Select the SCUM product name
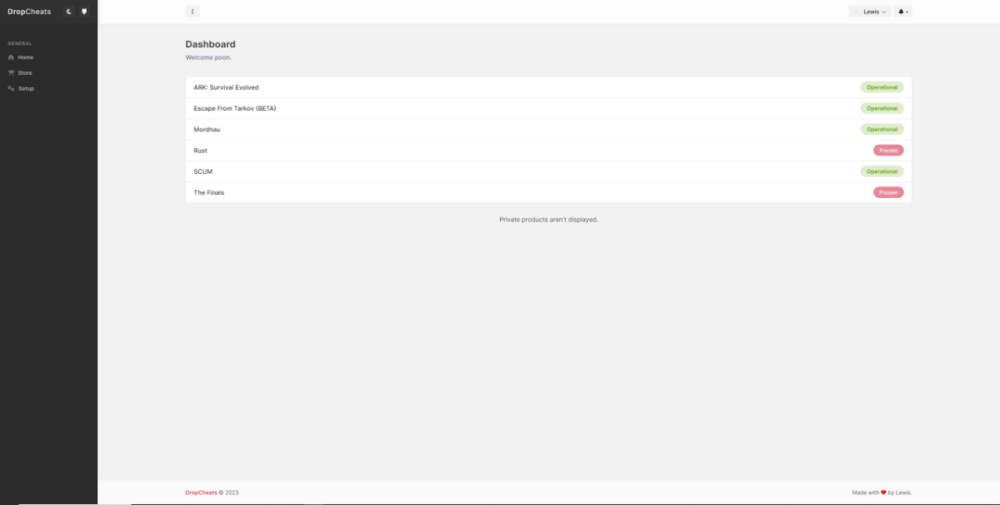Screen dimensions: 1000x505 [x=203, y=172]
